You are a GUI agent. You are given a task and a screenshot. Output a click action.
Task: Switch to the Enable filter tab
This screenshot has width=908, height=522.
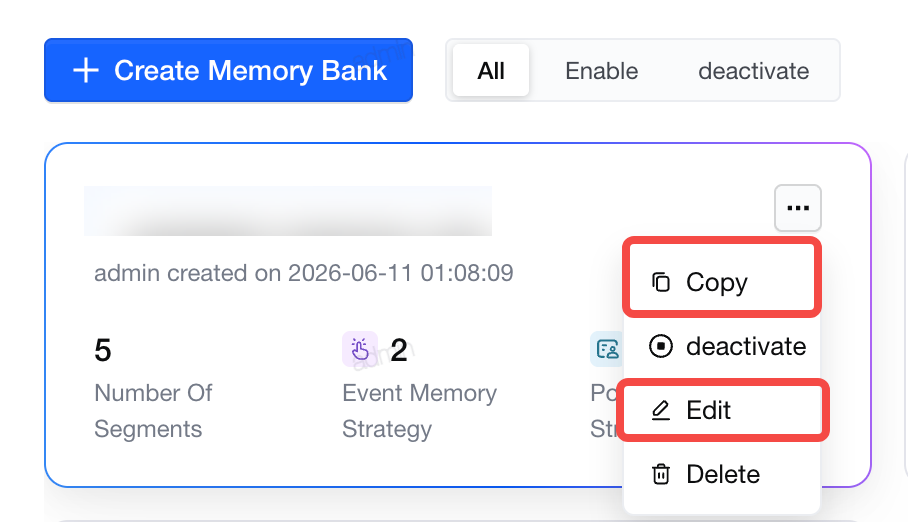tap(602, 71)
